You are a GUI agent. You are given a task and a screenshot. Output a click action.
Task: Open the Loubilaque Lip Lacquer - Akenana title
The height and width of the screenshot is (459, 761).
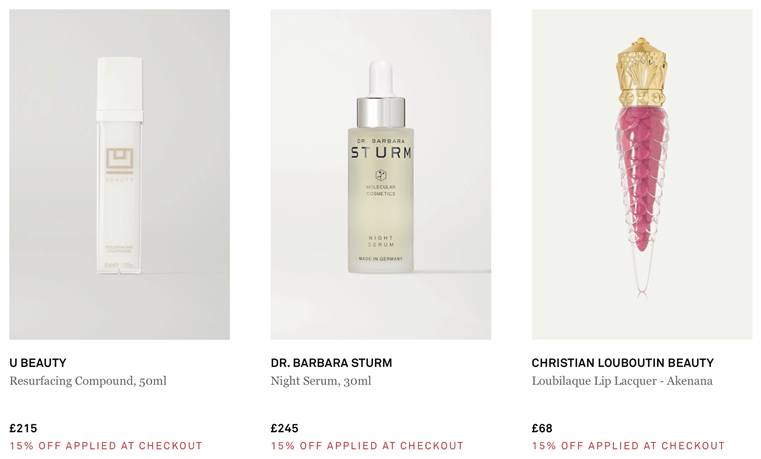(622, 381)
